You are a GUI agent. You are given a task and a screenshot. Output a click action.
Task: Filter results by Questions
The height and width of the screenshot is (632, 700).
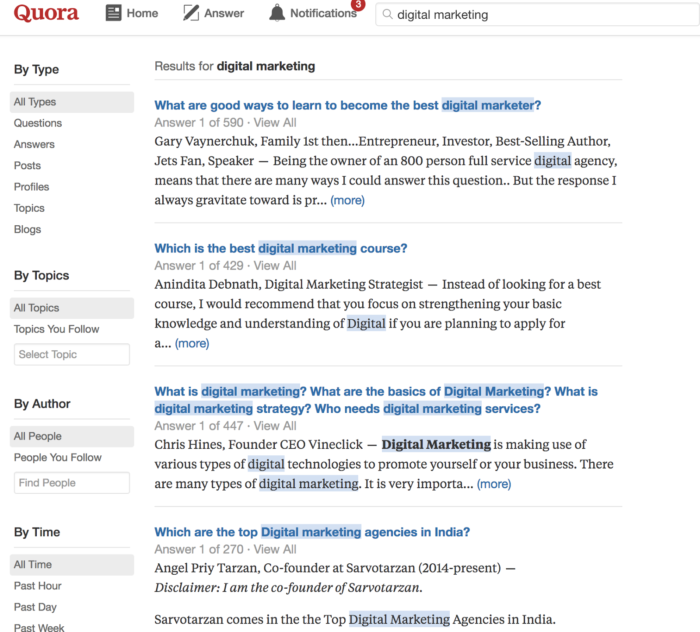point(38,123)
